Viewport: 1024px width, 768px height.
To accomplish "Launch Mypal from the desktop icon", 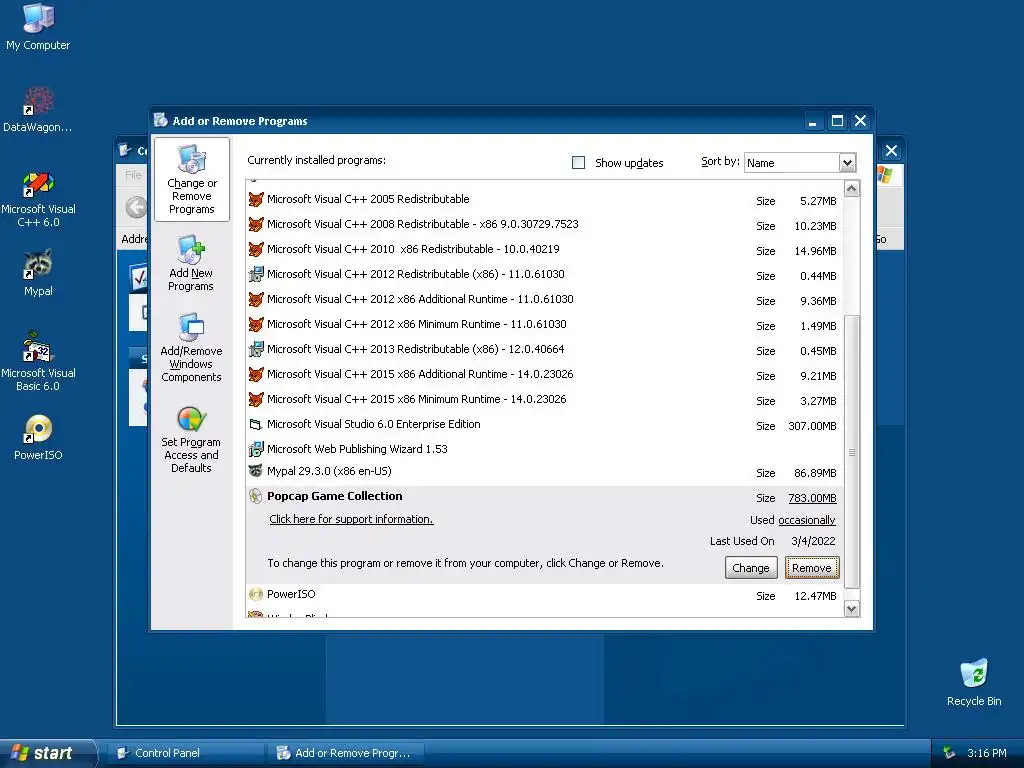I will 38,272.
